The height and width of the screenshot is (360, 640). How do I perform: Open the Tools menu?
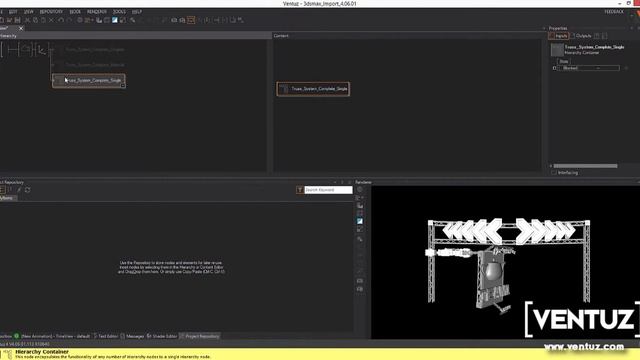point(119,12)
